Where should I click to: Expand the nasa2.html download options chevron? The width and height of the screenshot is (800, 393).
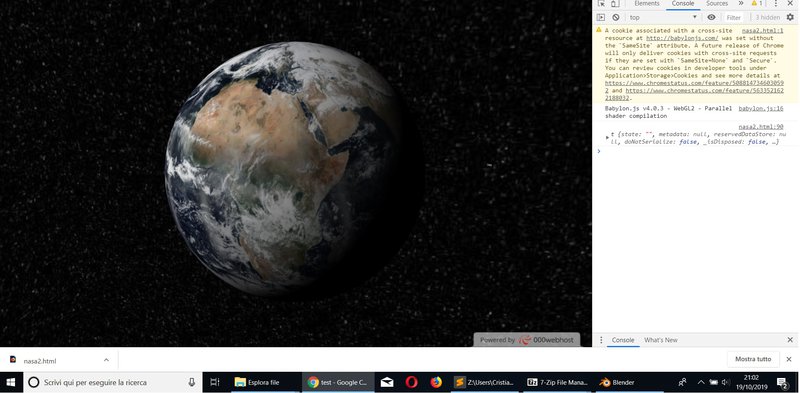(x=106, y=360)
